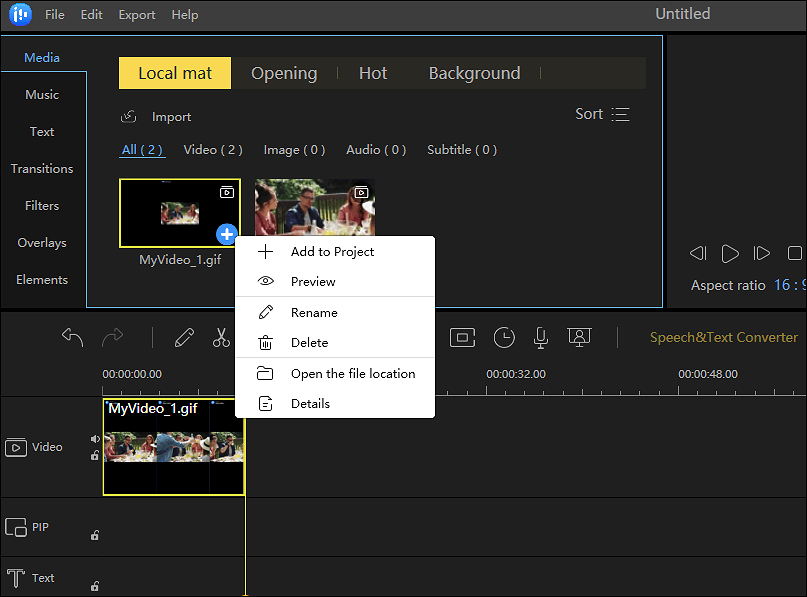The height and width of the screenshot is (597, 807).
Task: Open the Overlays sidebar section
Action: point(42,243)
